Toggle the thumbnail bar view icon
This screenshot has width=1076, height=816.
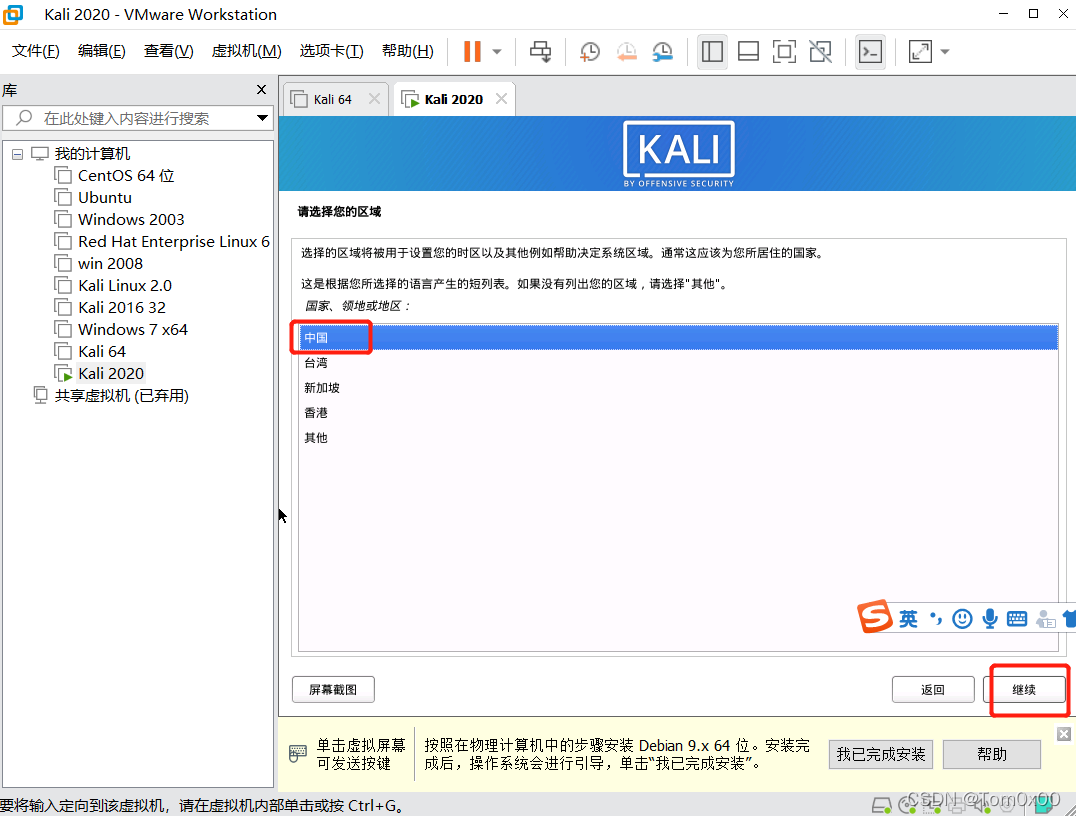[x=748, y=51]
